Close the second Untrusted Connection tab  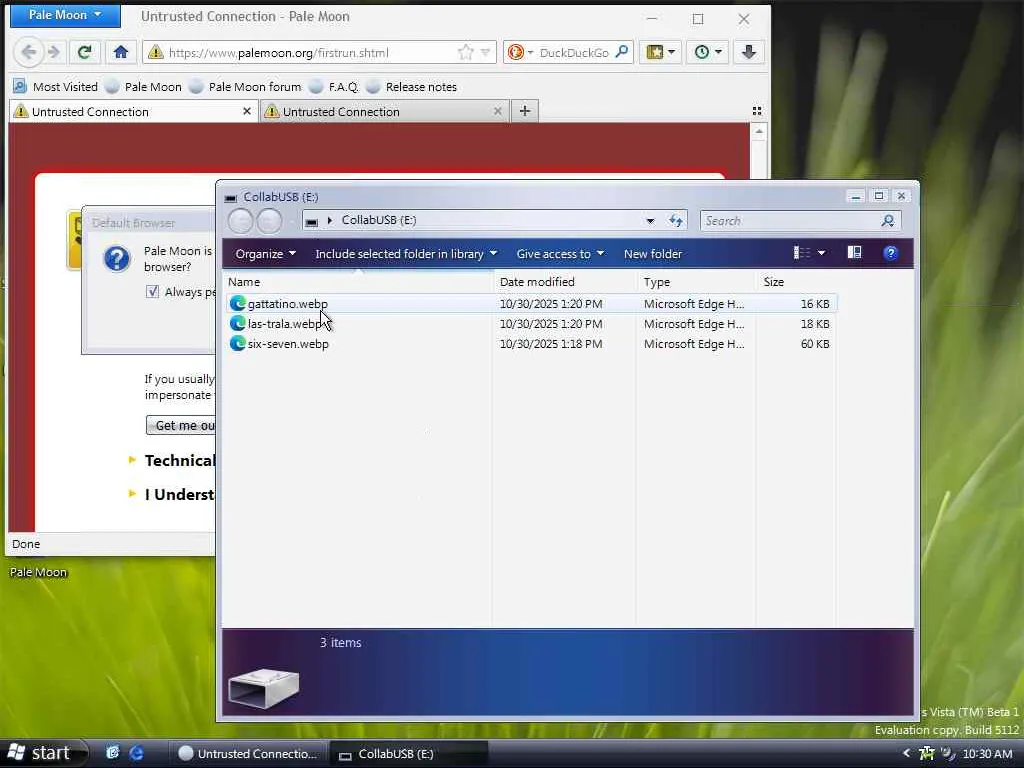tap(498, 111)
